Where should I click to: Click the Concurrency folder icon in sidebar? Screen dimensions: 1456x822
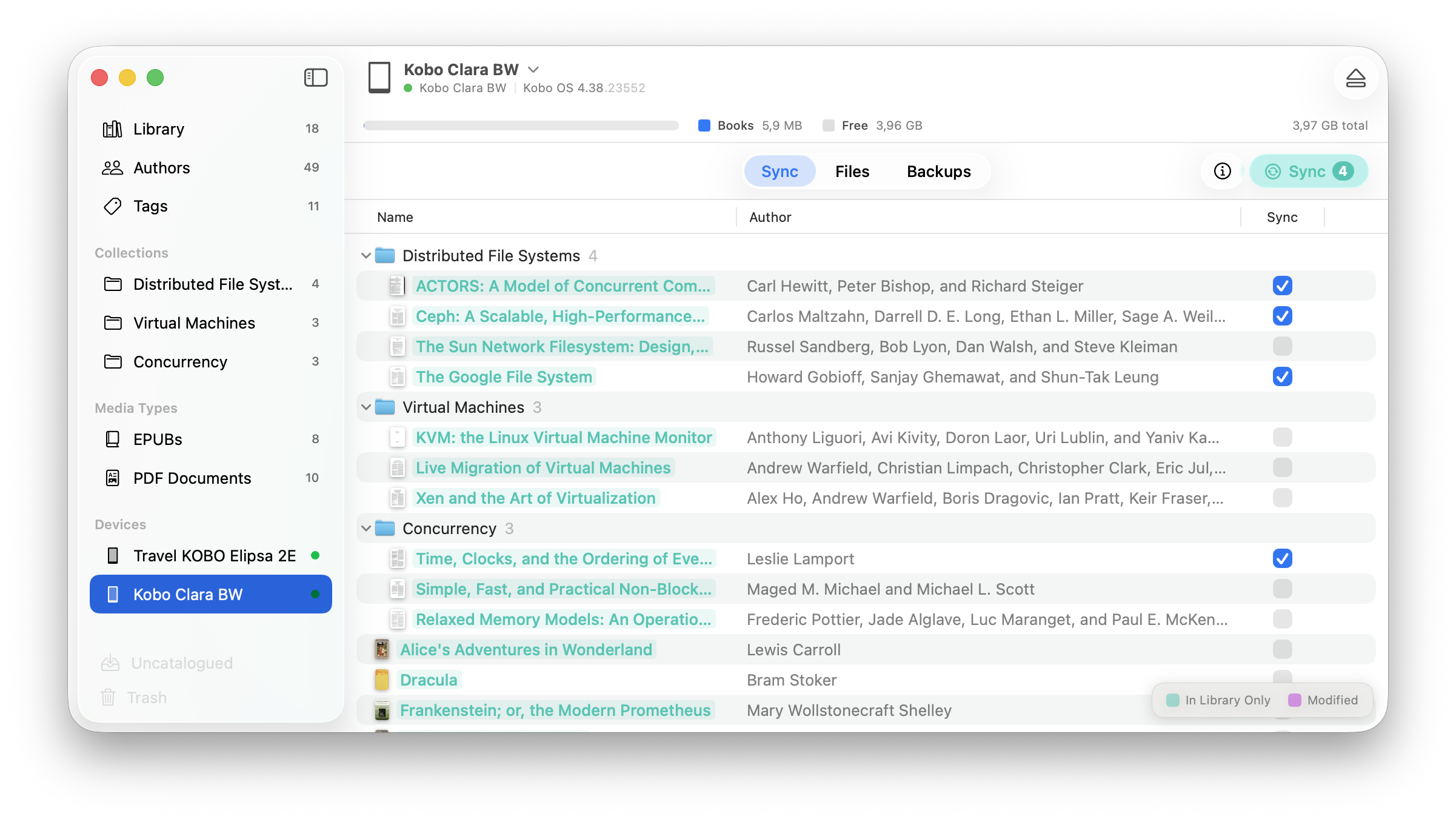[x=113, y=361]
